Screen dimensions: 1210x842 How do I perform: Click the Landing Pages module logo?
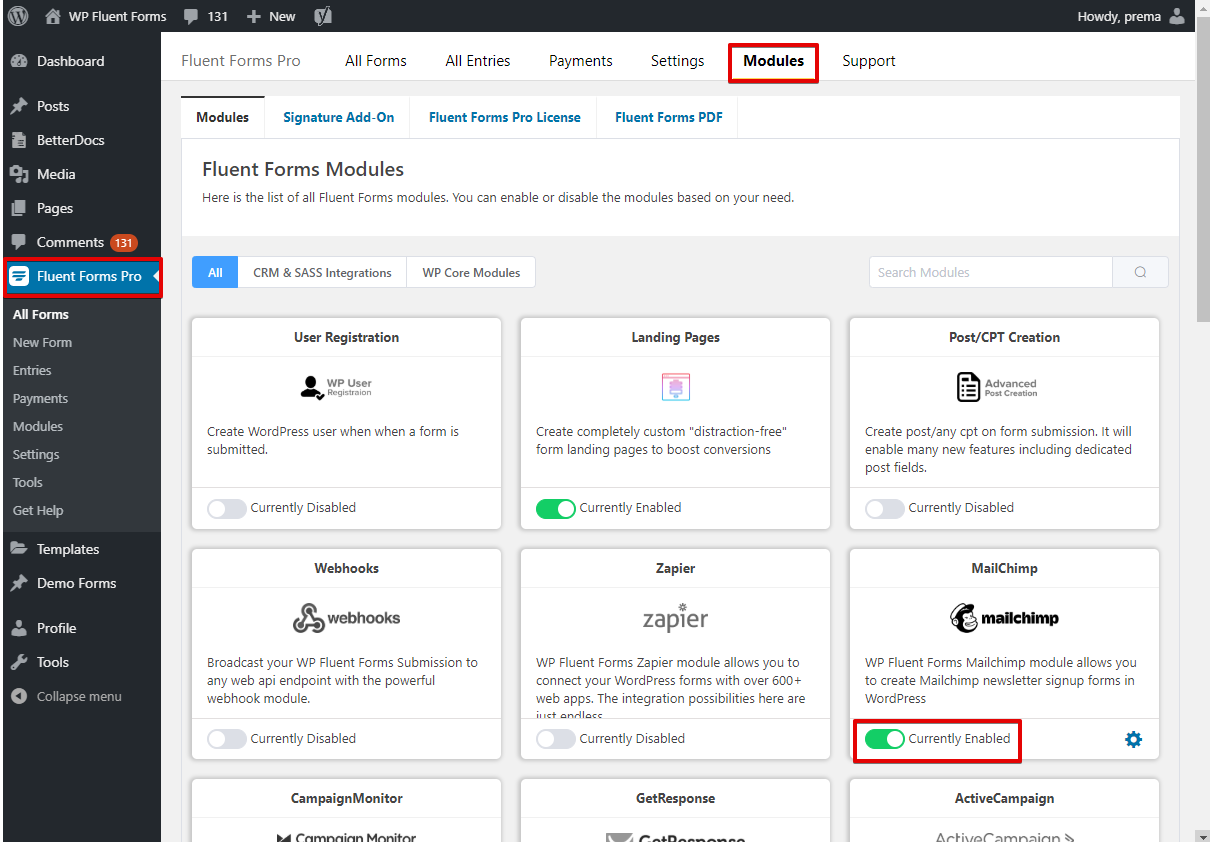click(x=676, y=387)
